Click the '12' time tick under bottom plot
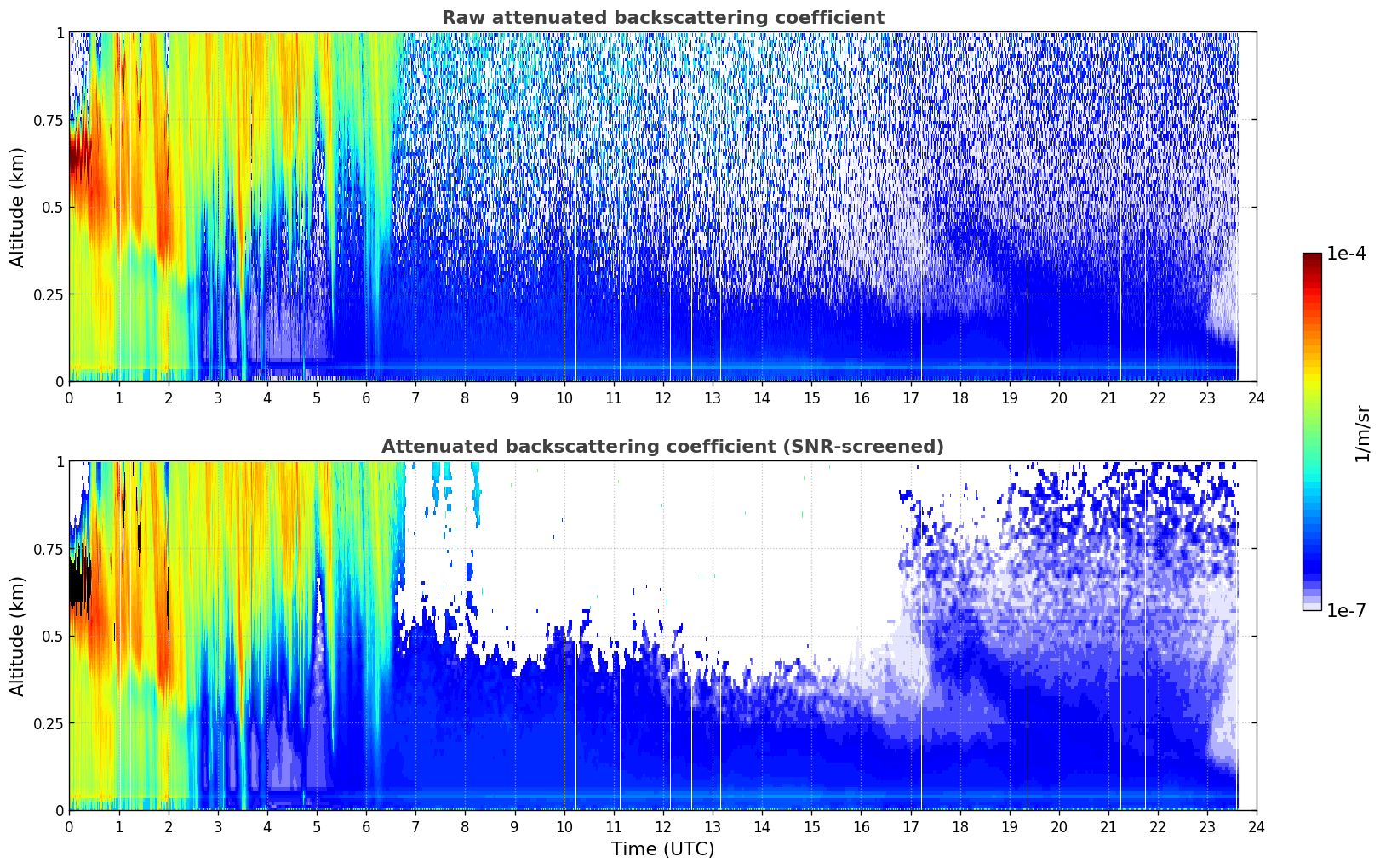The height and width of the screenshot is (868, 1380). pyautogui.click(x=662, y=827)
